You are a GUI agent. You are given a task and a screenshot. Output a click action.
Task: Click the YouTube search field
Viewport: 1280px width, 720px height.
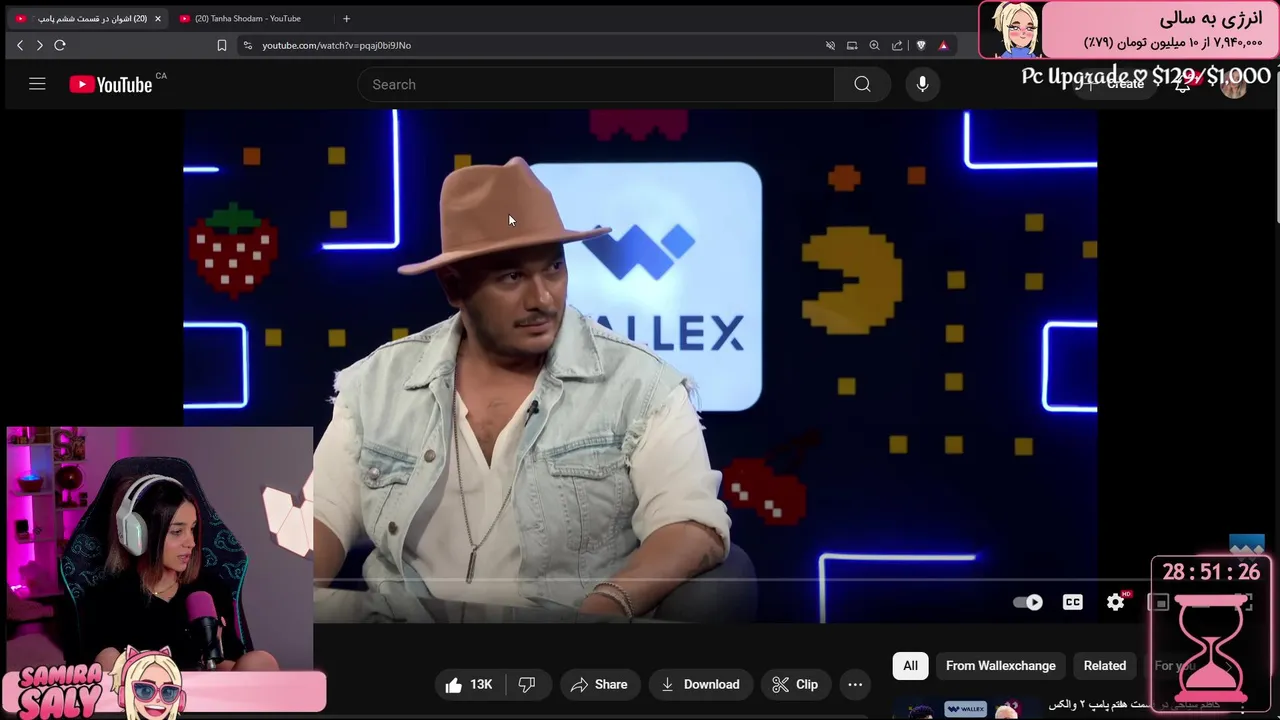point(596,84)
